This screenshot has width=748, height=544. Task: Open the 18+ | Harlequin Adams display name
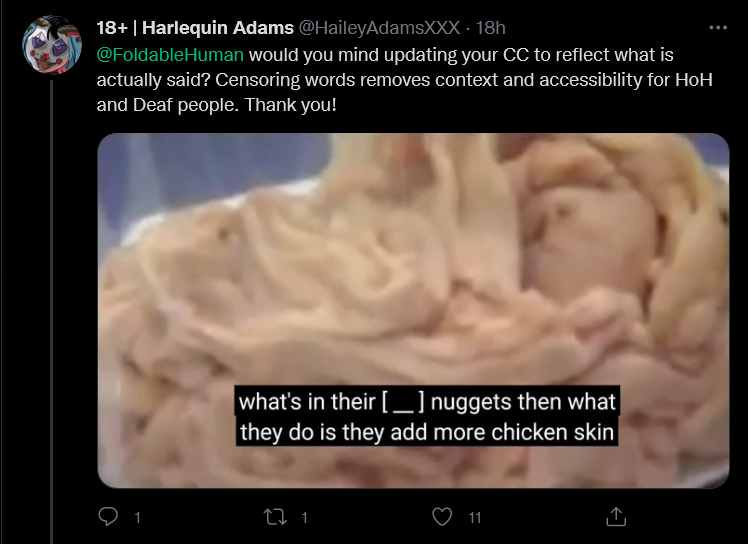(195, 28)
